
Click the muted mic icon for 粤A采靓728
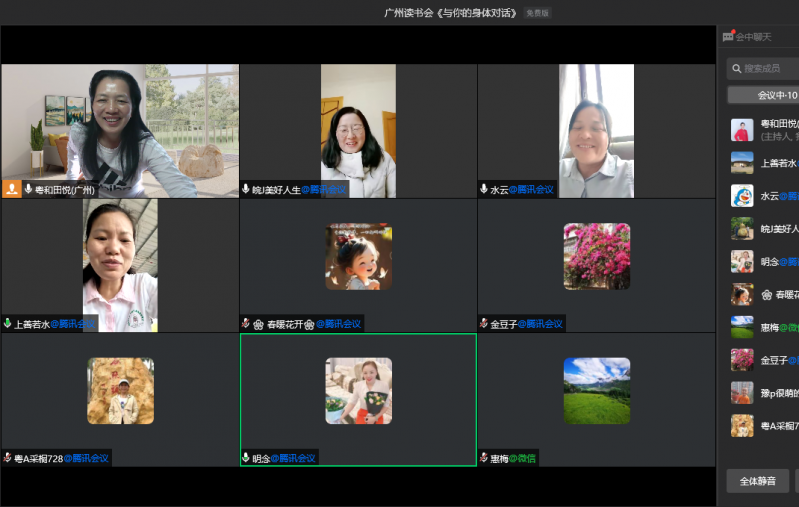8,458
